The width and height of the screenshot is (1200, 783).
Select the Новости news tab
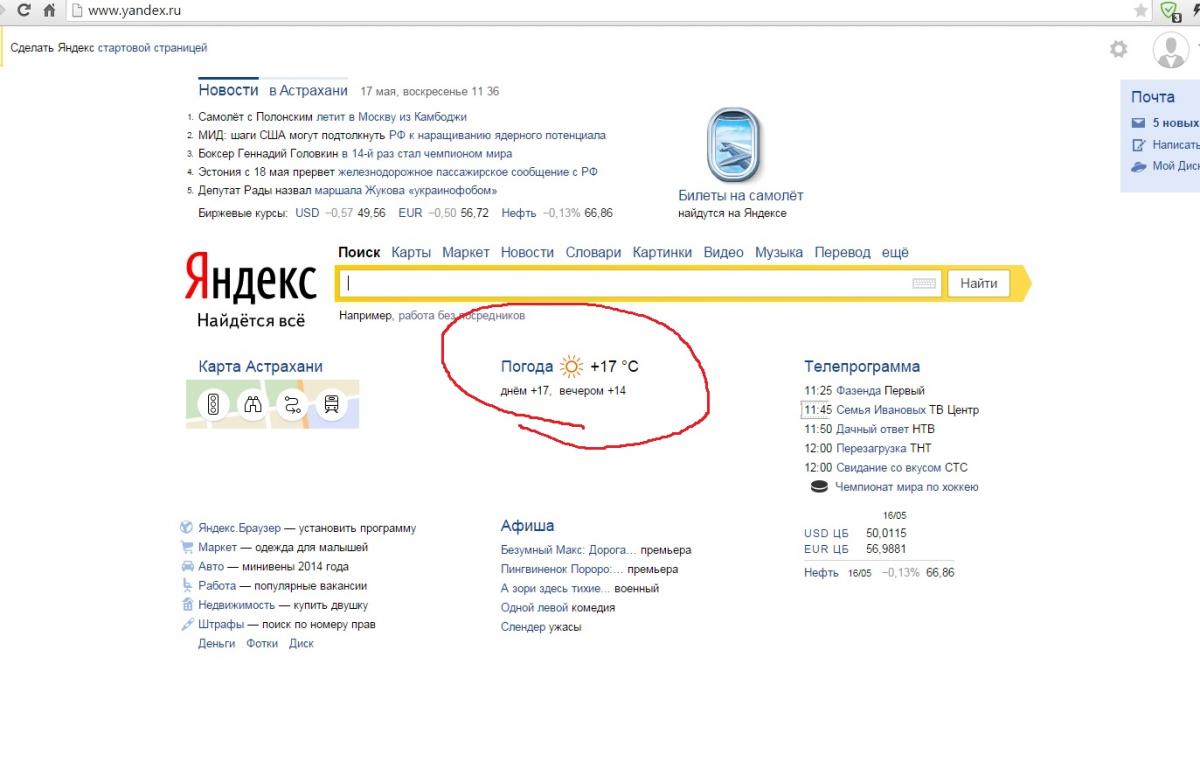(x=228, y=90)
